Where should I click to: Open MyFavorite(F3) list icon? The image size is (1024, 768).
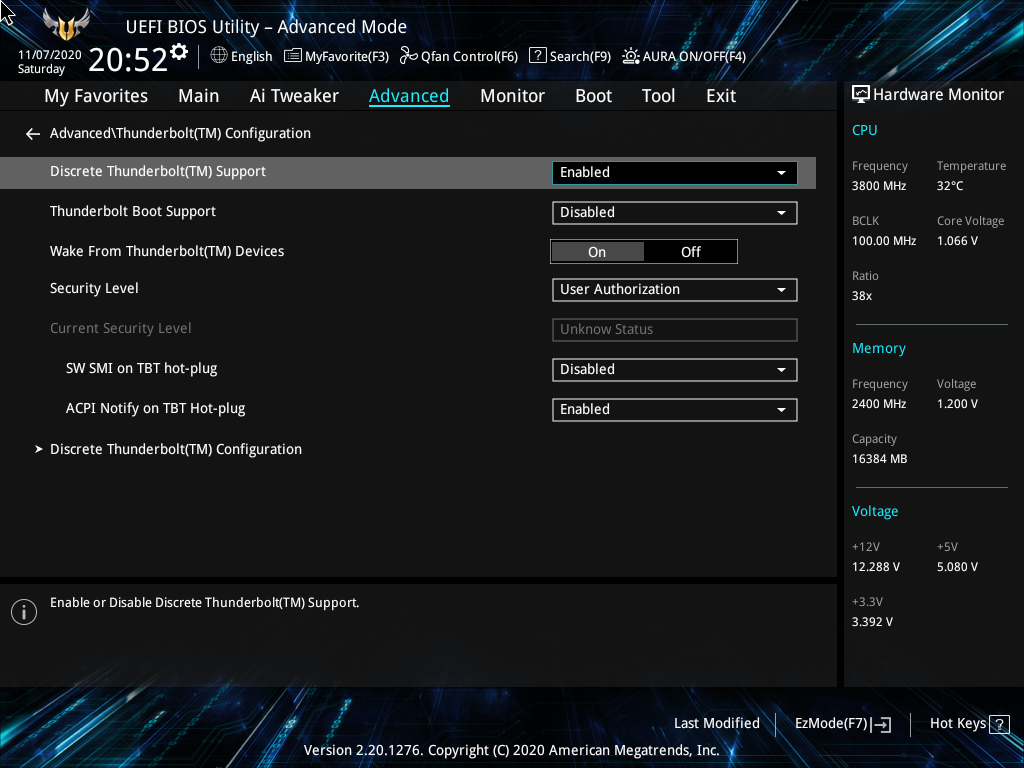[293, 56]
